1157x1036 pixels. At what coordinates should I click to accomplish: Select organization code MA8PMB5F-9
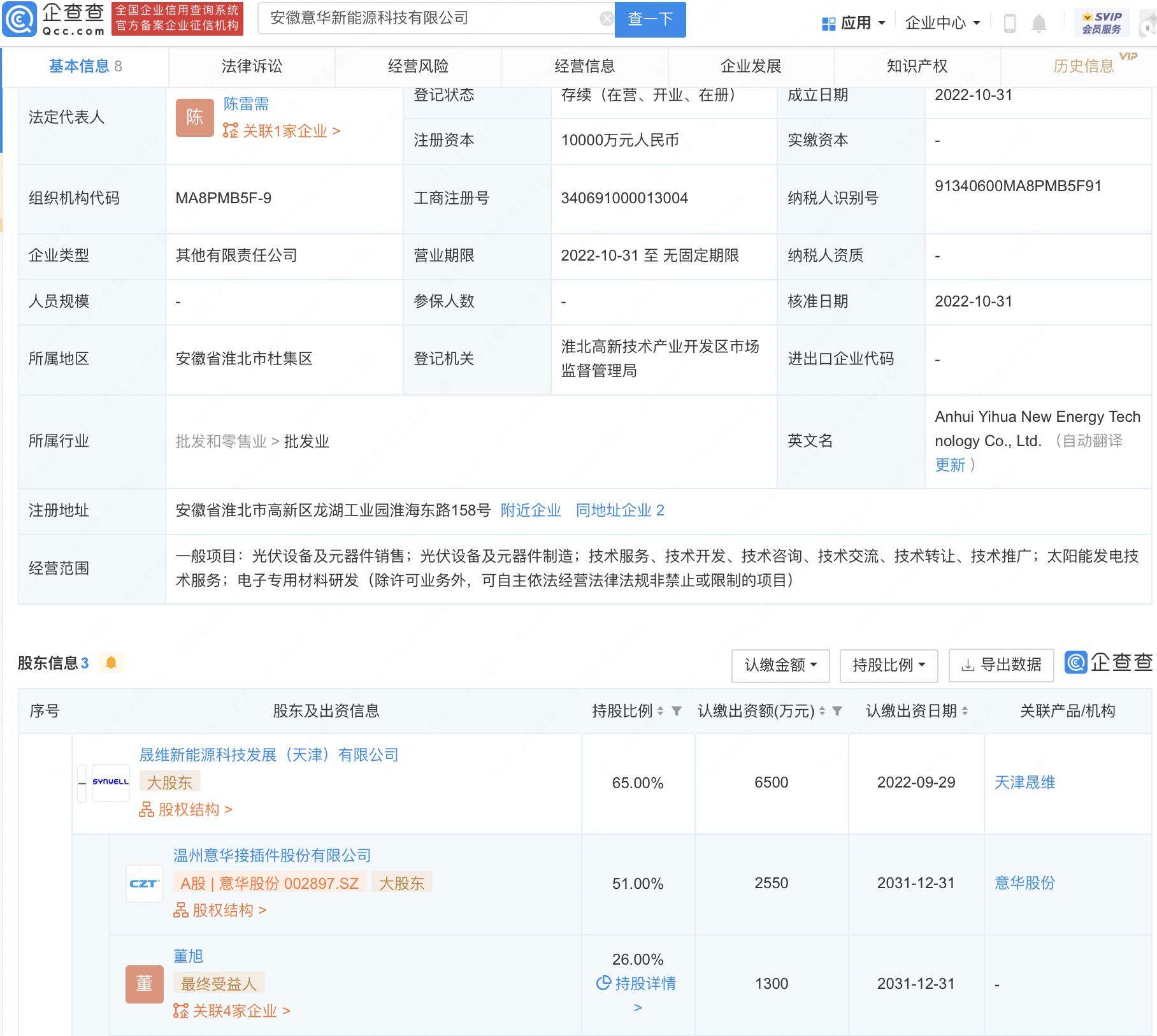(224, 198)
